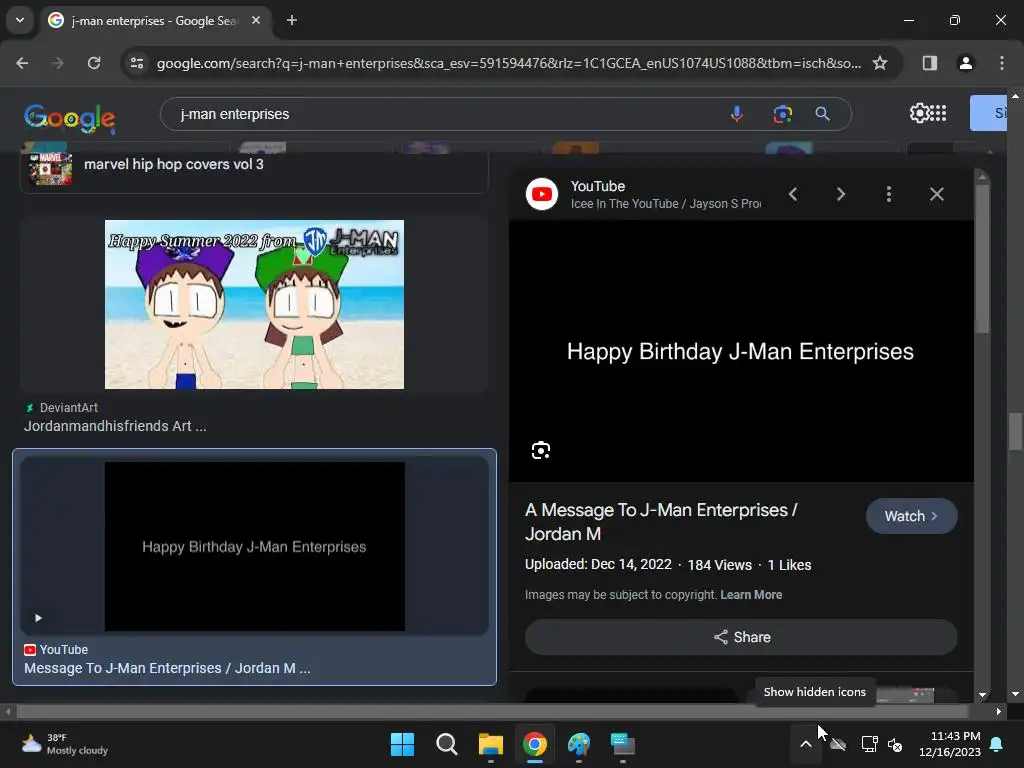Open the tab search dropdown arrow
This screenshot has width=1024, height=768.
(x=20, y=20)
